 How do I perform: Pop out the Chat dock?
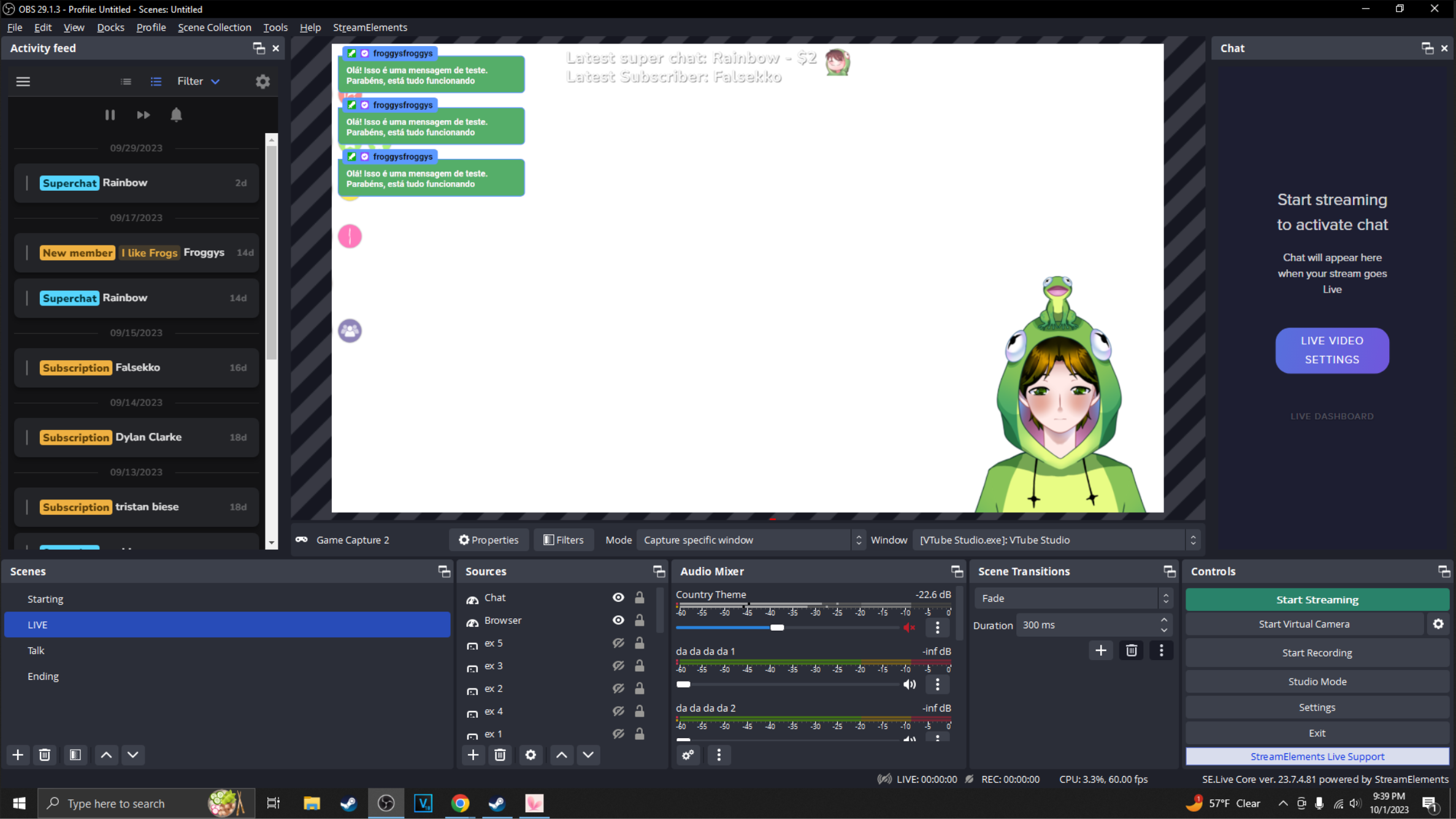[x=1427, y=48]
